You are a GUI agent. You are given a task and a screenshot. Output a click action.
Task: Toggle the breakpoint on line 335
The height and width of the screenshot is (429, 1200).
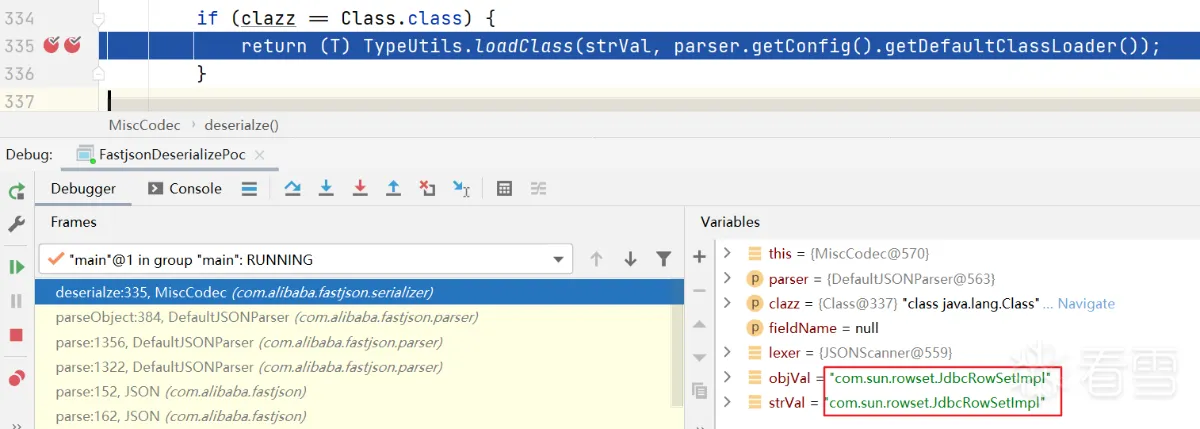click(x=52, y=46)
